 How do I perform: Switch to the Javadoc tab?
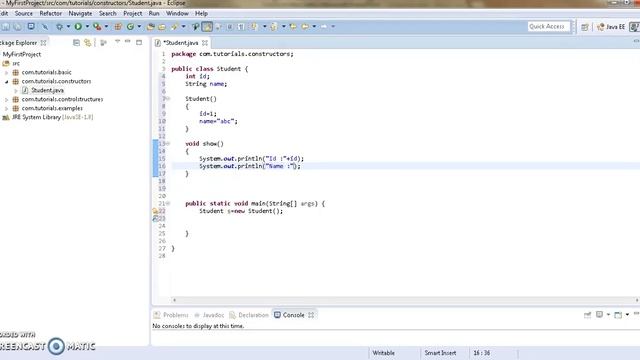209,315
